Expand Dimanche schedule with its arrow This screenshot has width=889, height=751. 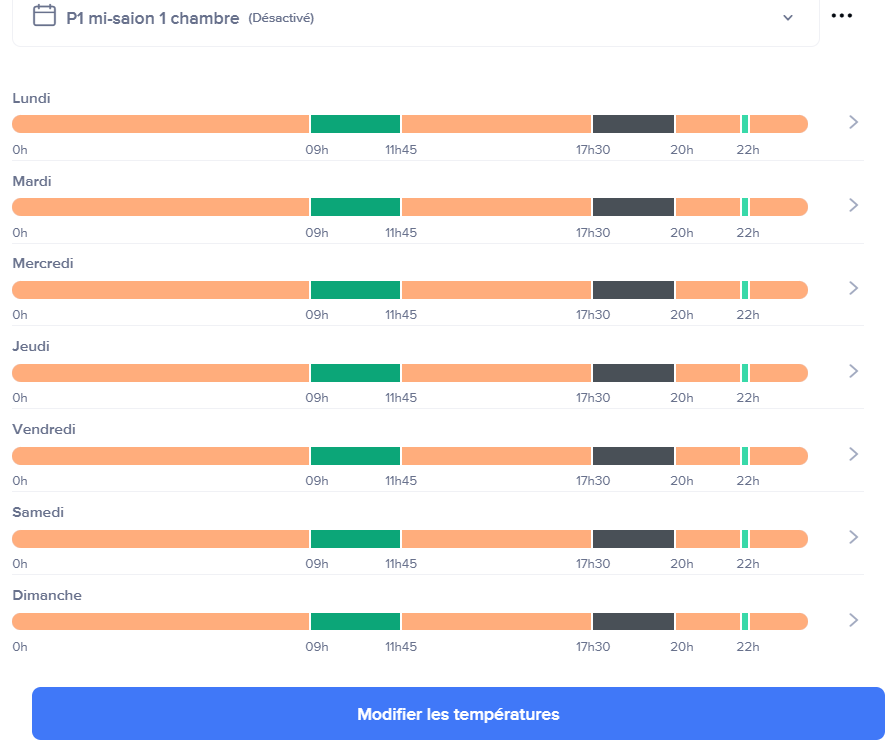coord(853,620)
